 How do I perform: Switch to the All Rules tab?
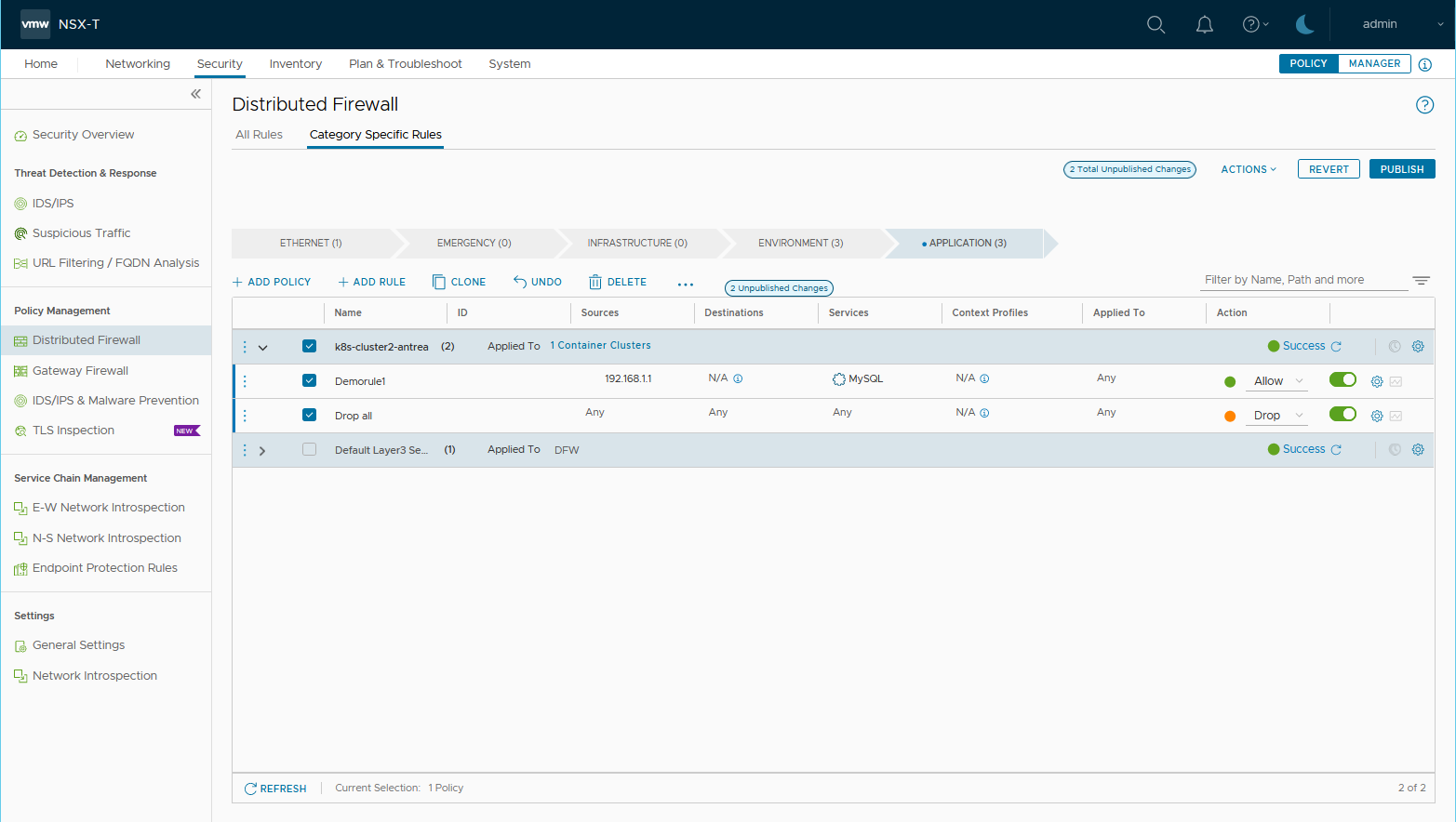click(x=259, y=135)
